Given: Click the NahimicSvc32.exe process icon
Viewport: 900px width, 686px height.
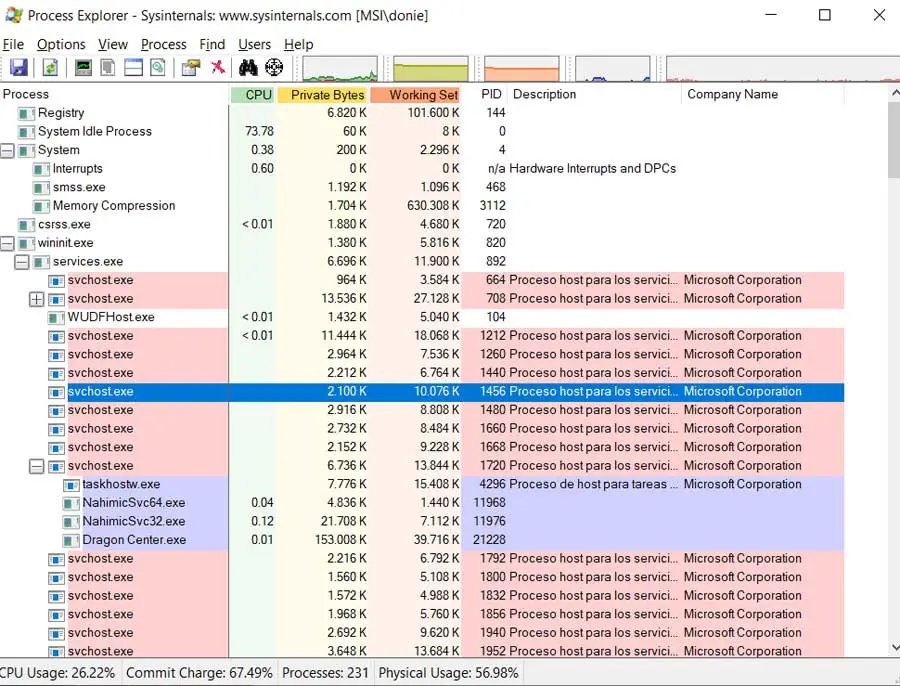Looking at the screenshot, I should click(71, 522).
